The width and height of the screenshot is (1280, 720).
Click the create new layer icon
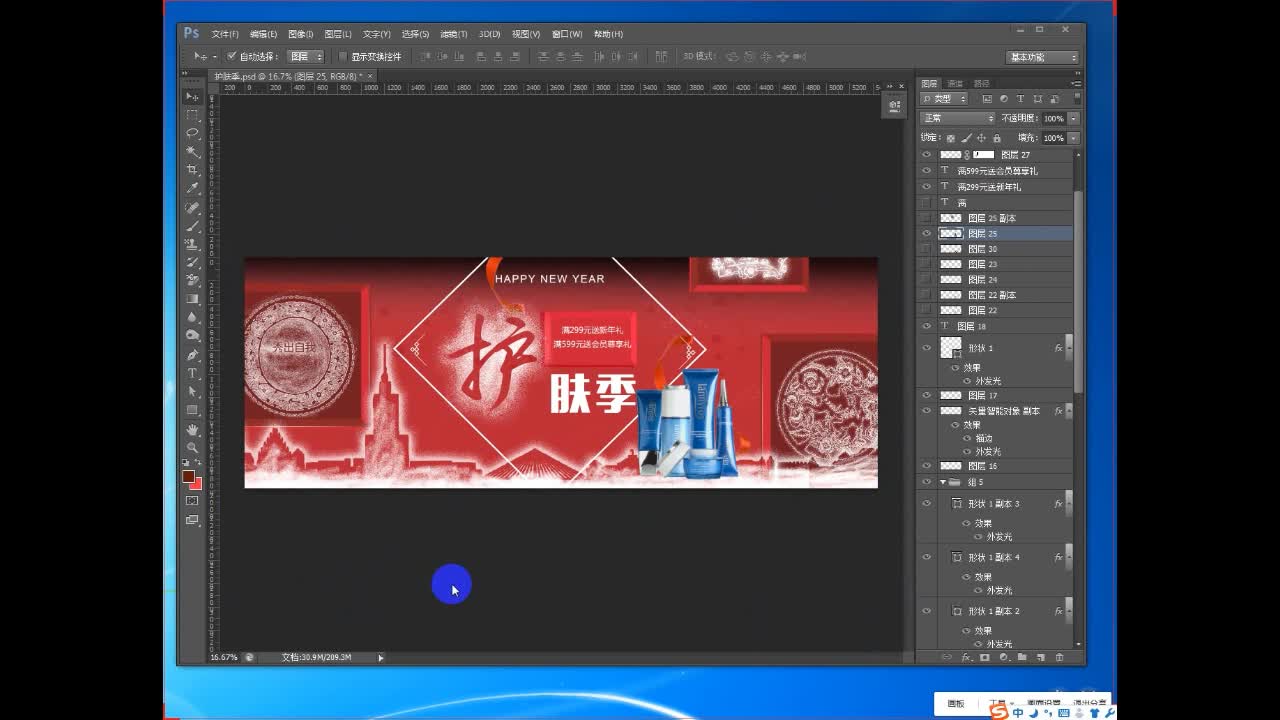click(x=1041, y=657)
